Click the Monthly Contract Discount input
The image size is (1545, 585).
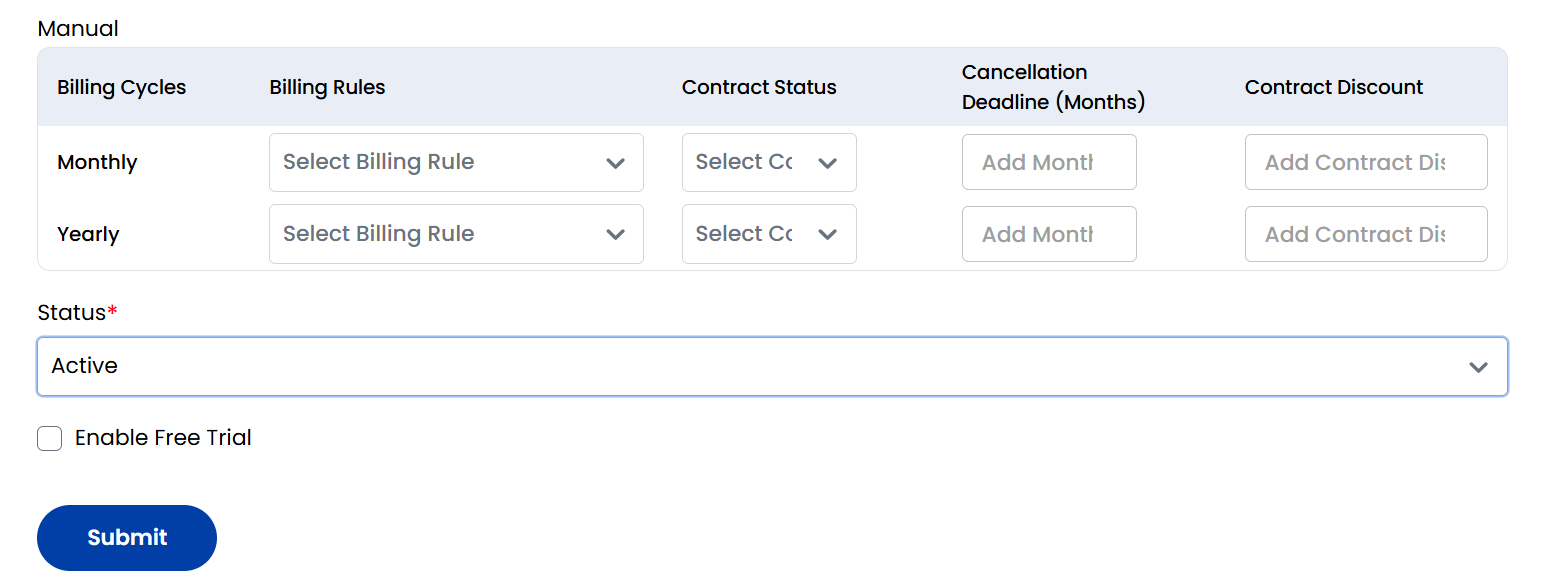[1365, 162]
